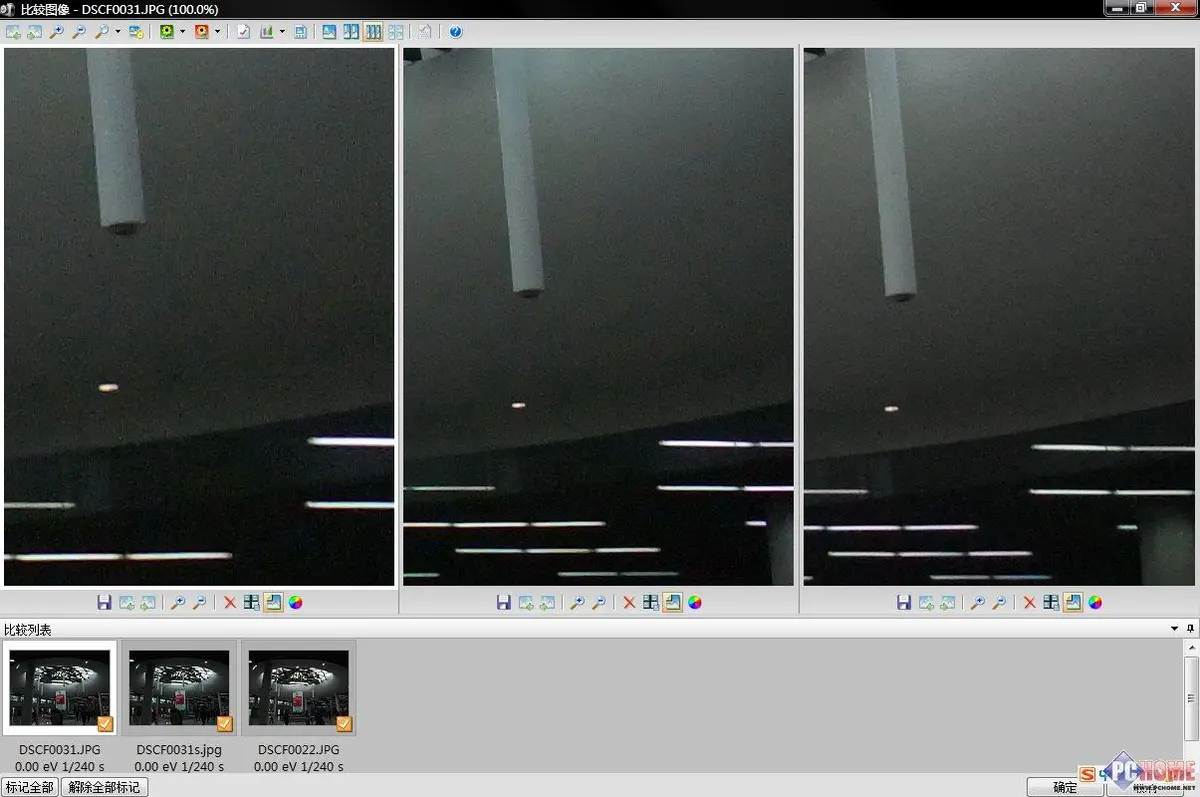The height and width of the screenshot is (797, 1200).
Task: Zoom in on the middle image pane
Action: click(x=577, y=603)
